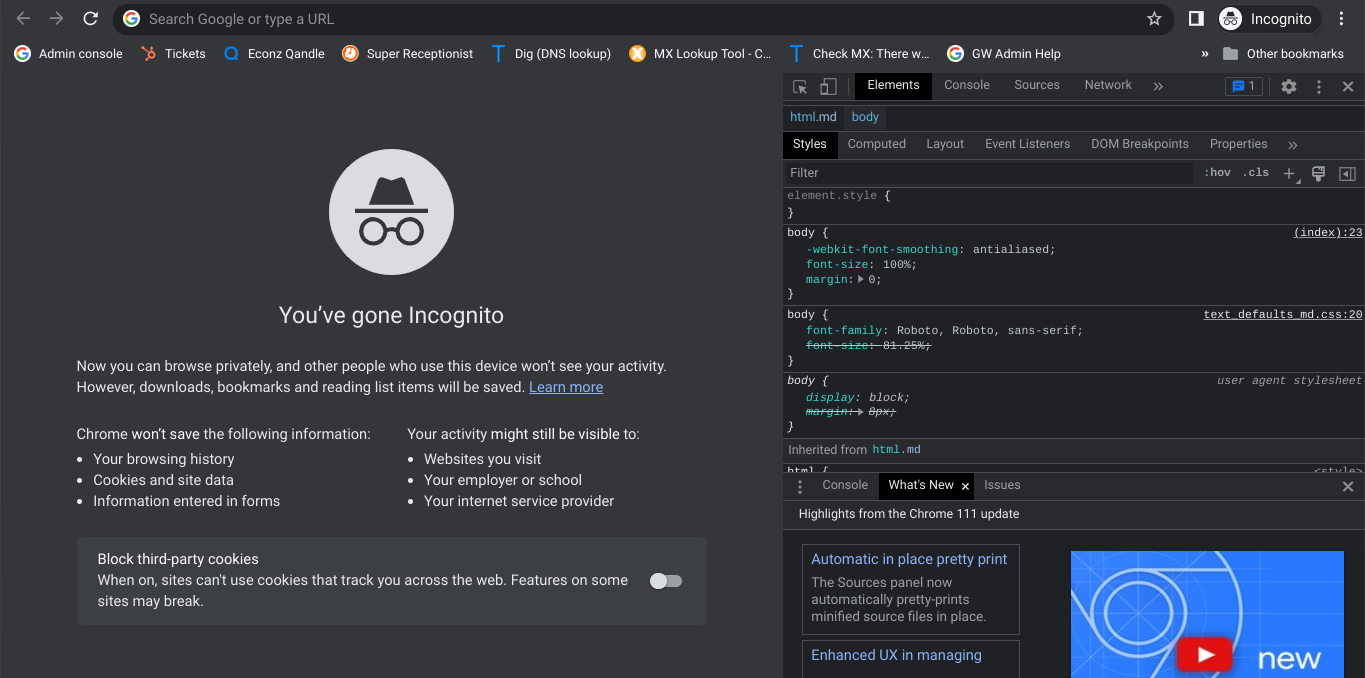This screenshot has width=1365, height=678.
Task: Close the What's New tab
Action: (x=965, y=486)
